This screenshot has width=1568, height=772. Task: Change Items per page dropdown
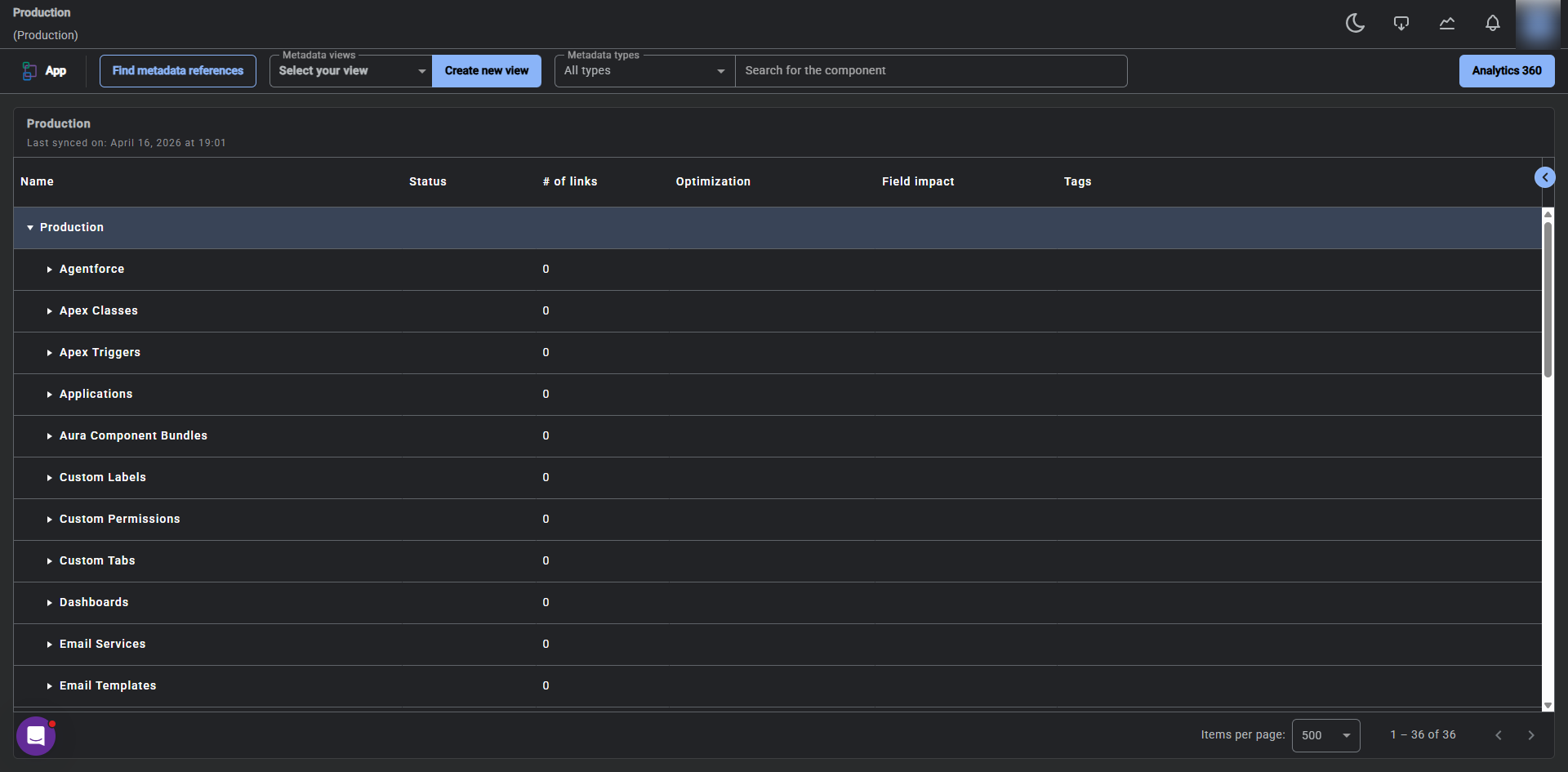point(1325,735)
